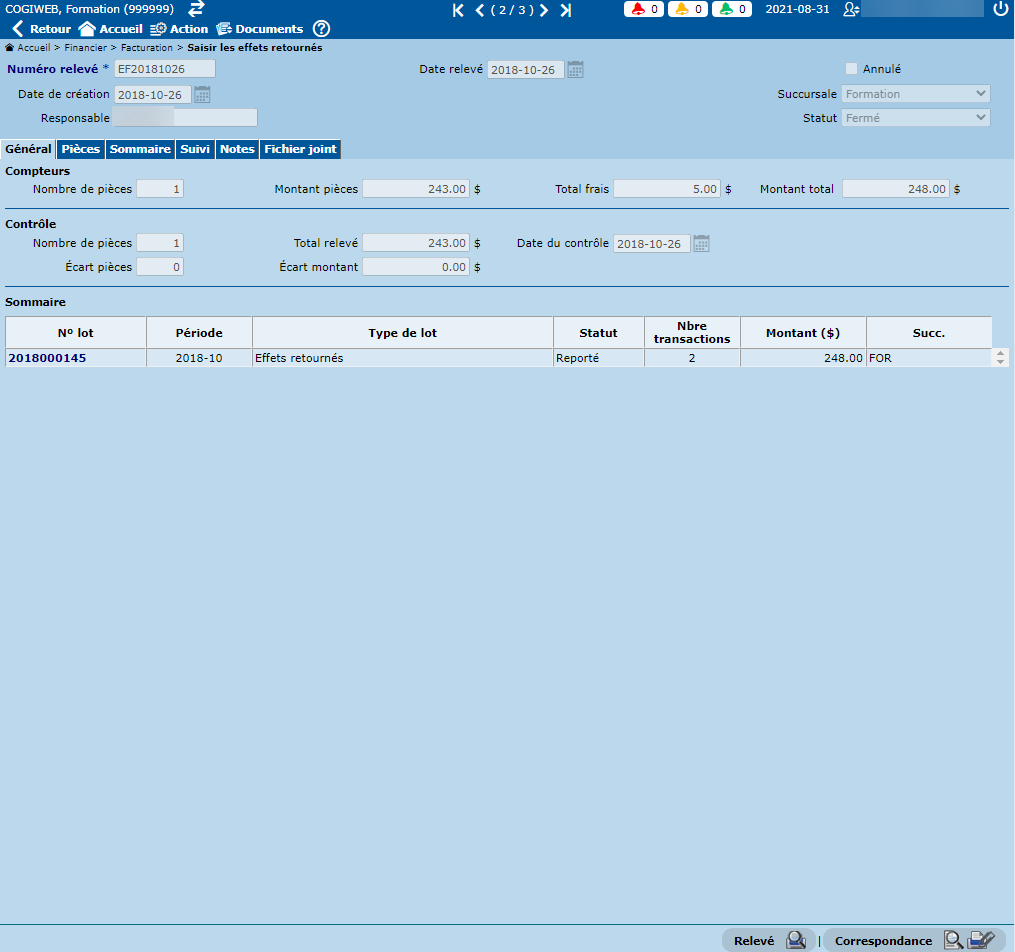
Task: Open the Fichier joint tab
Action: point(300,149)
